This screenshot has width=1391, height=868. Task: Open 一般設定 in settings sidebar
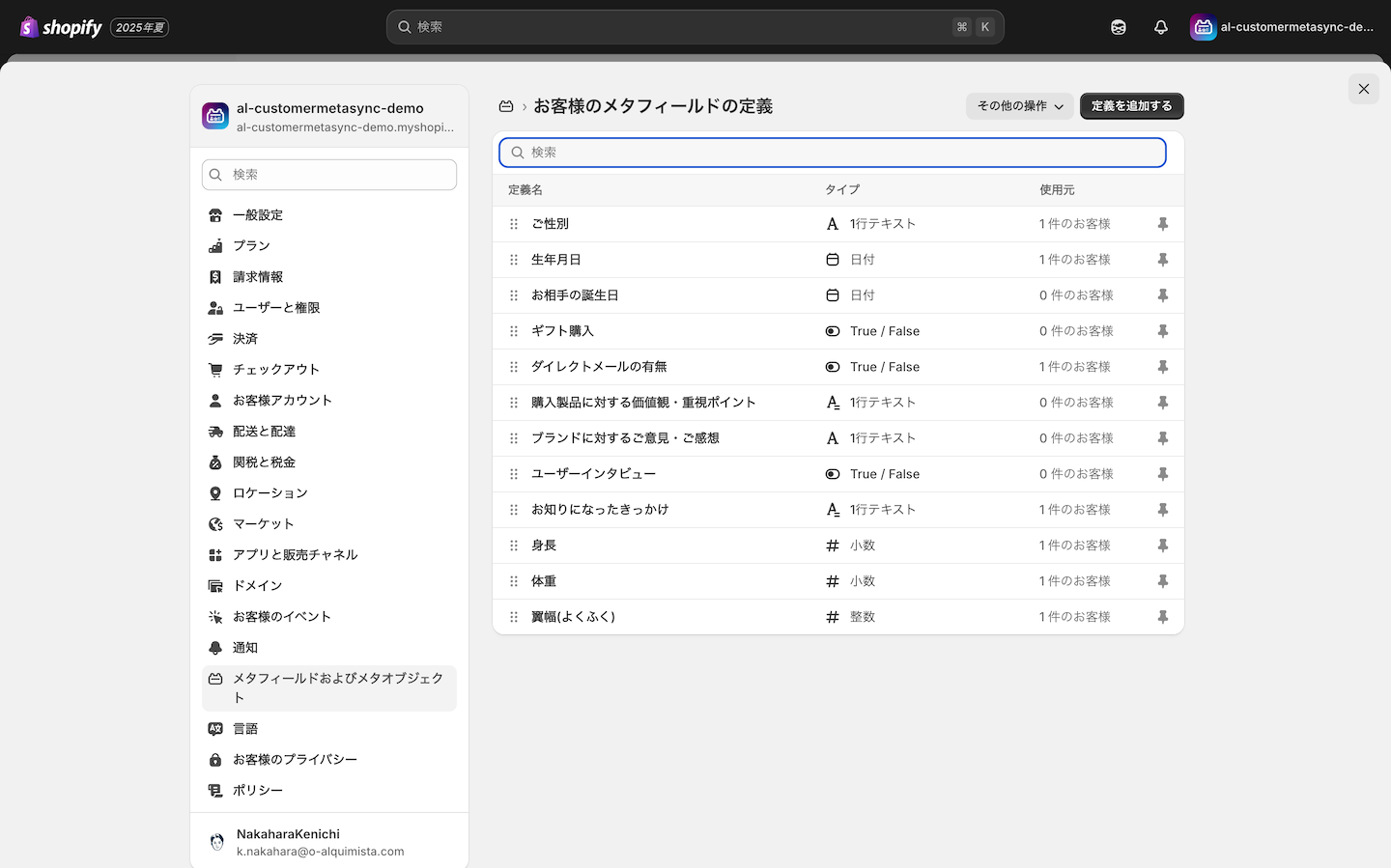(329, 215)
